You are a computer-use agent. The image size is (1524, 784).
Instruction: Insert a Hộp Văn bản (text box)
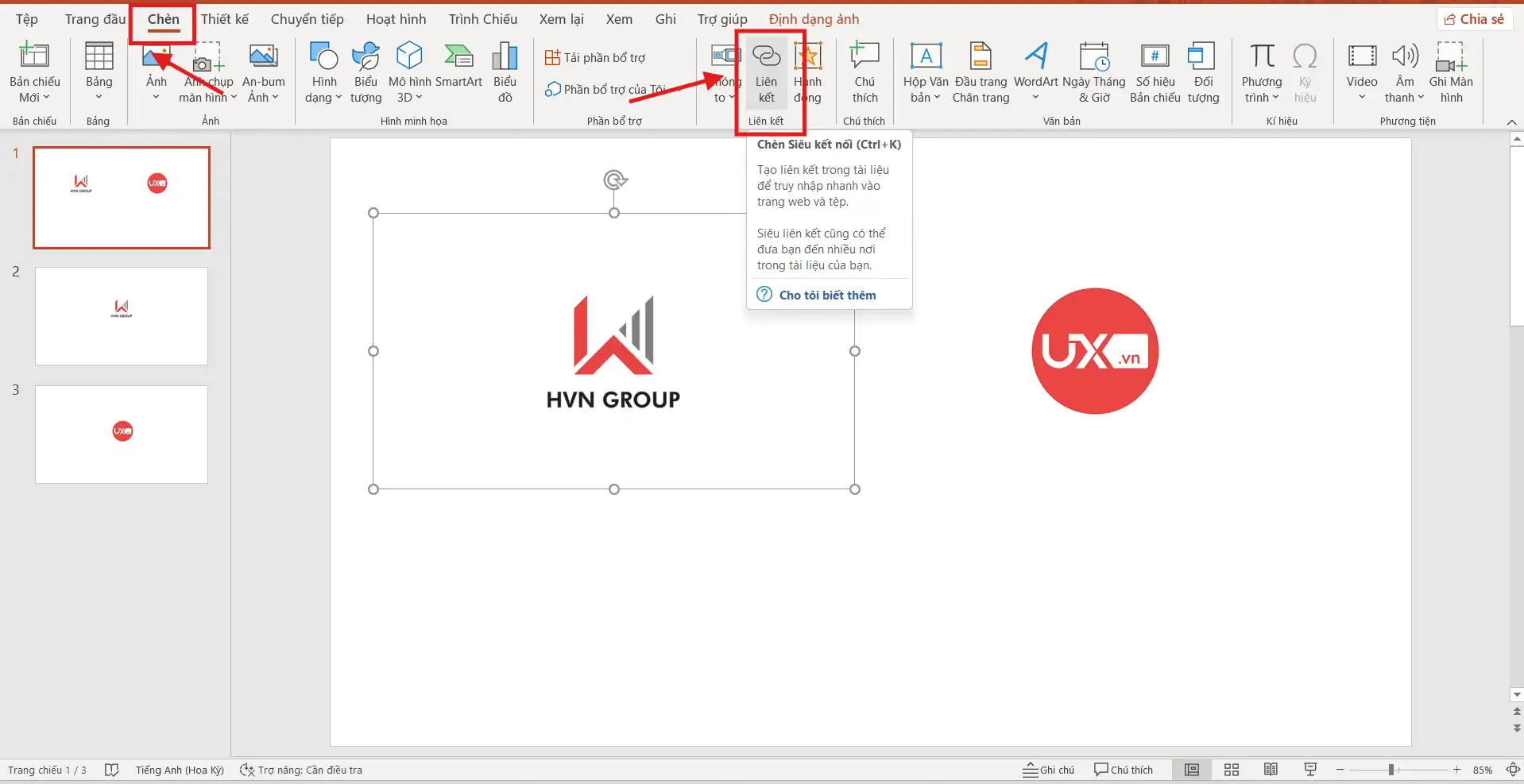coord(924,71)
